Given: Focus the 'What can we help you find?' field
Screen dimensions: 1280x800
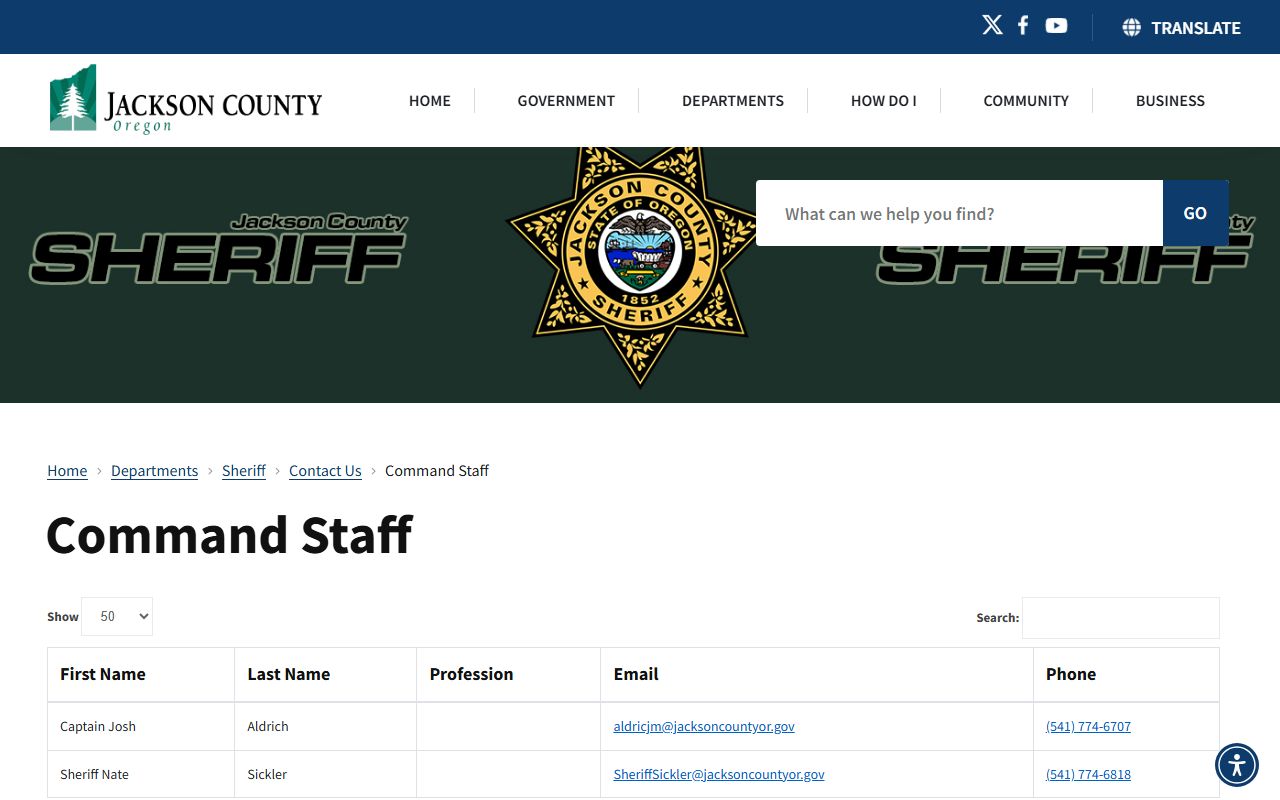Looking at the screenshot, I should click(959, 213).
